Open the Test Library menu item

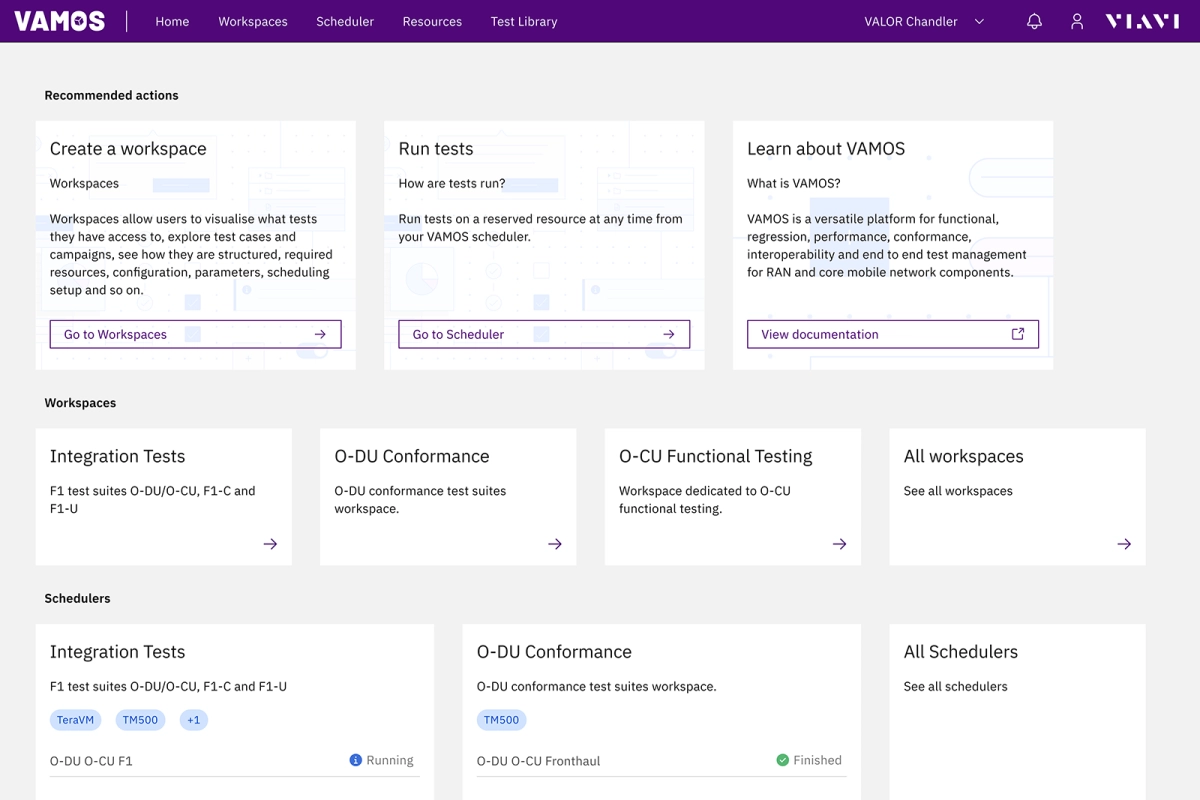pyautogui.click(x=524, y=21)
